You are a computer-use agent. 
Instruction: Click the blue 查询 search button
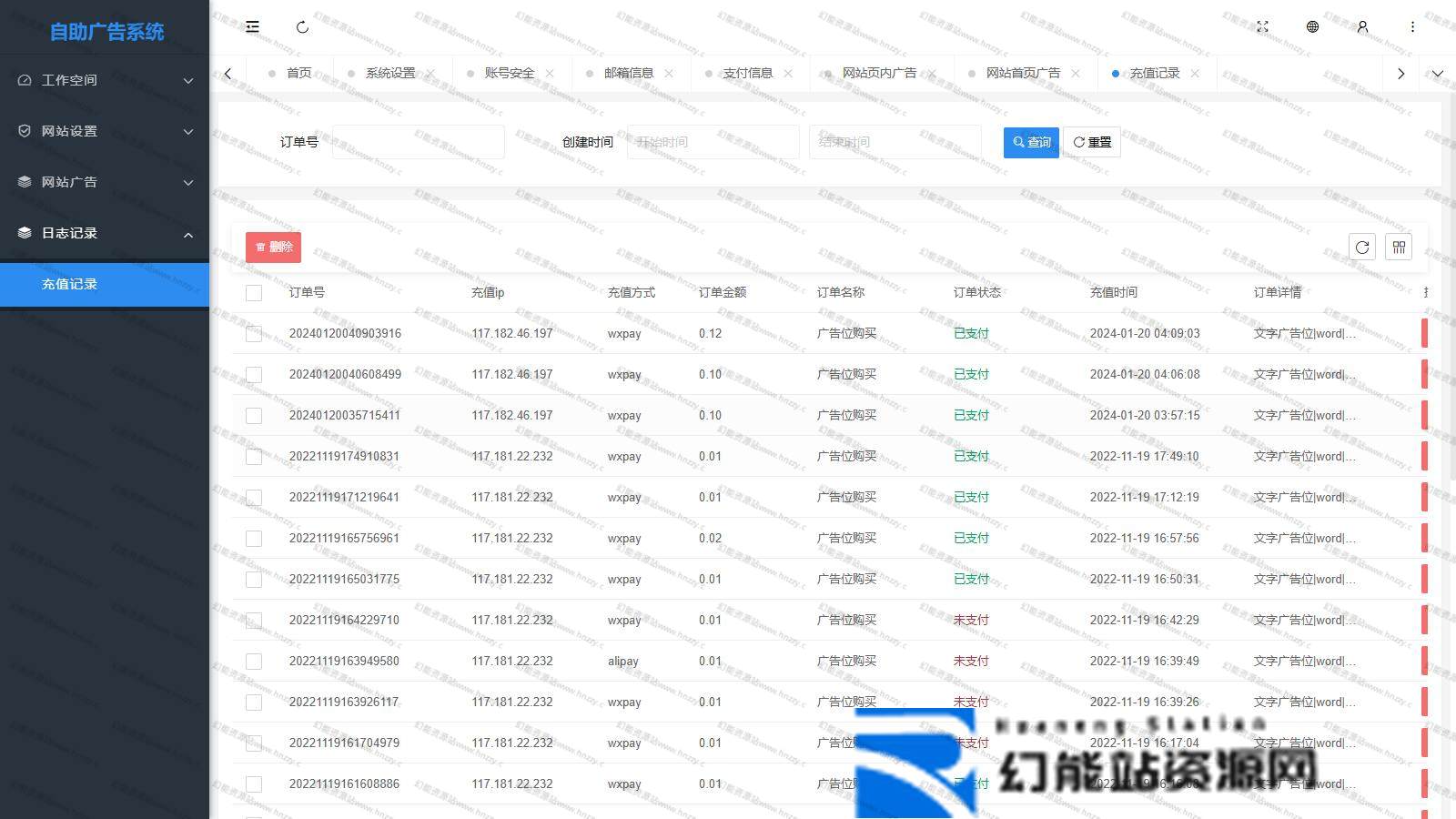[1031, 143]
